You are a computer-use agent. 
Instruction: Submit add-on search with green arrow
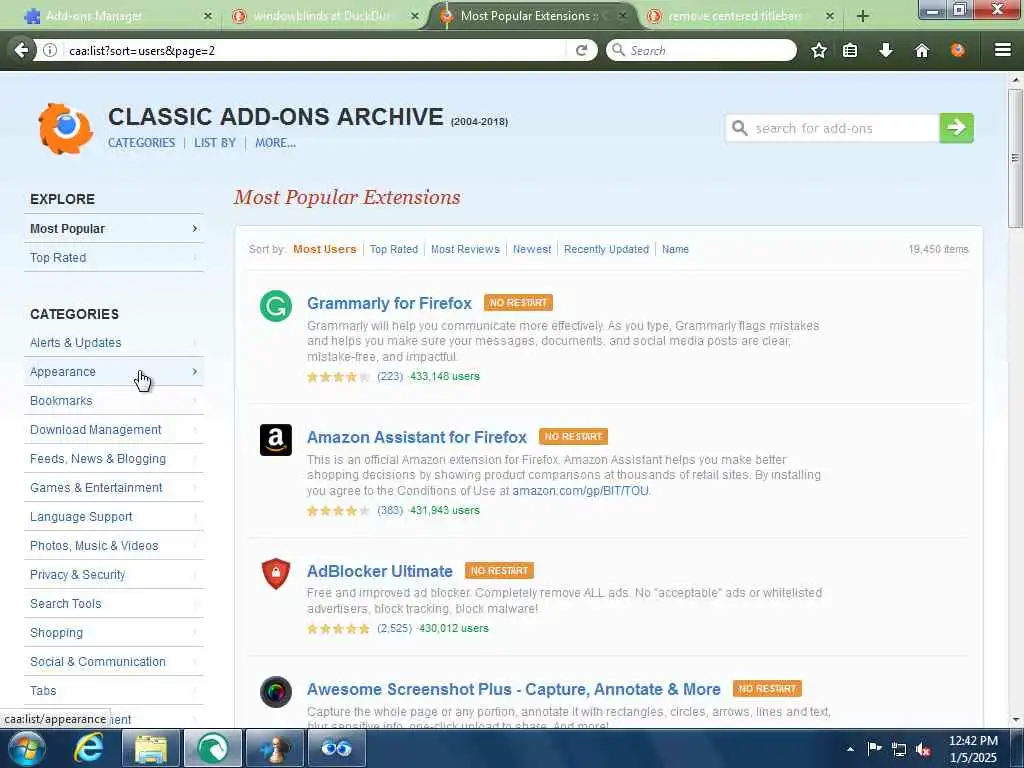click(x=956, y=127)
